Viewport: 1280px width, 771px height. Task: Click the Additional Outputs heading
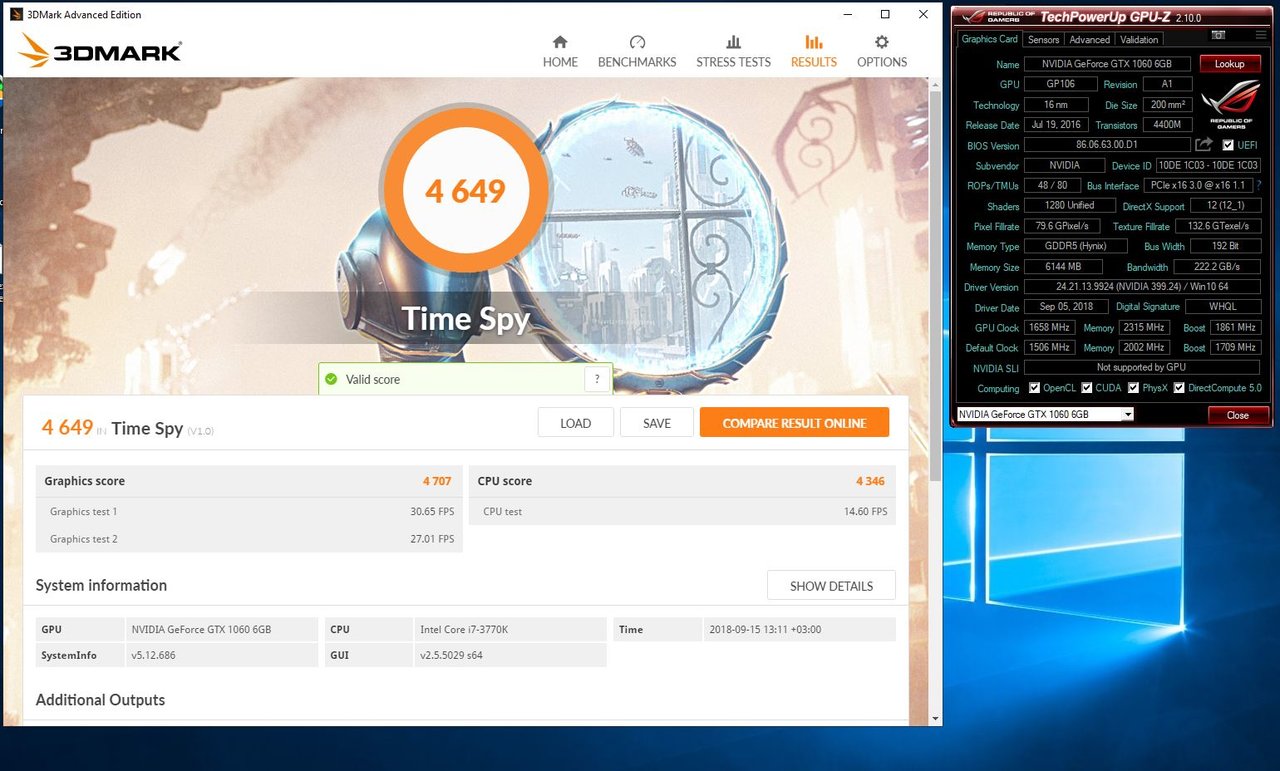[x=100, y=700]
